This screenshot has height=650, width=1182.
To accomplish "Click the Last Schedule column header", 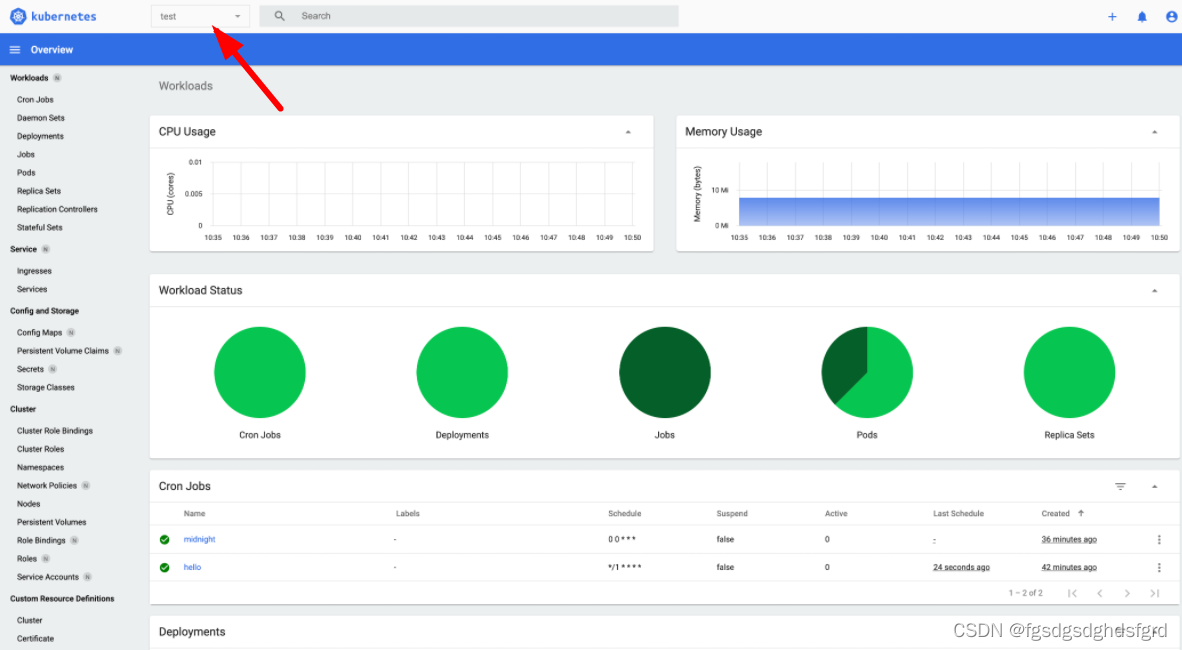I will click(958, 514).
